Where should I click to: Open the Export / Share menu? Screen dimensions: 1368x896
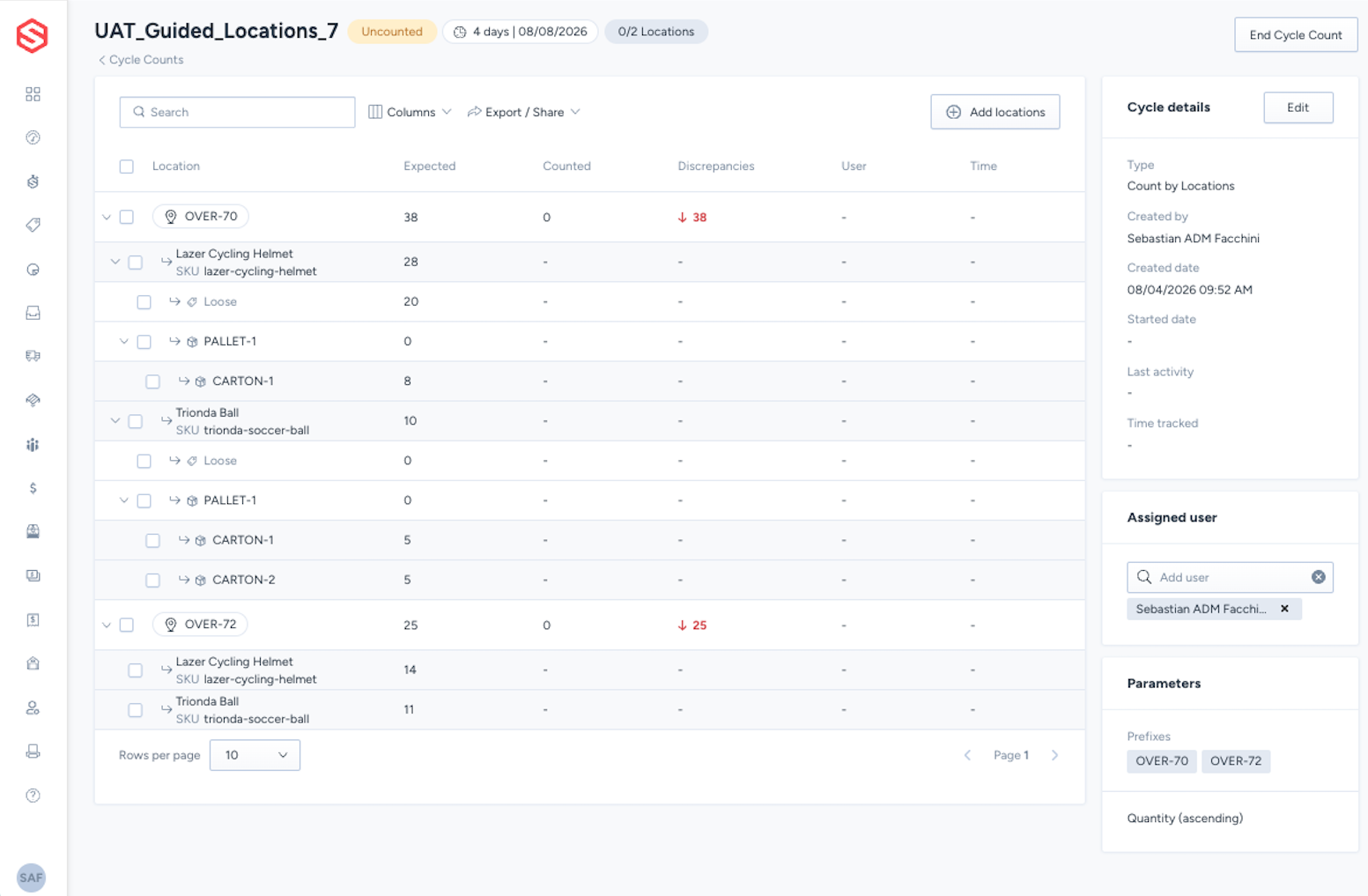tap(523, 112)
